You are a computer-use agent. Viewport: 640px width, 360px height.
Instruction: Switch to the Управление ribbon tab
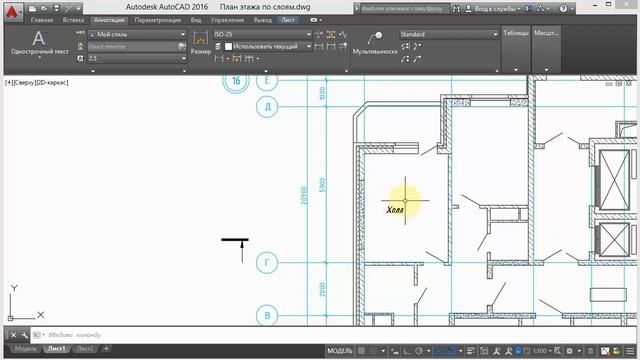(227, 20)
